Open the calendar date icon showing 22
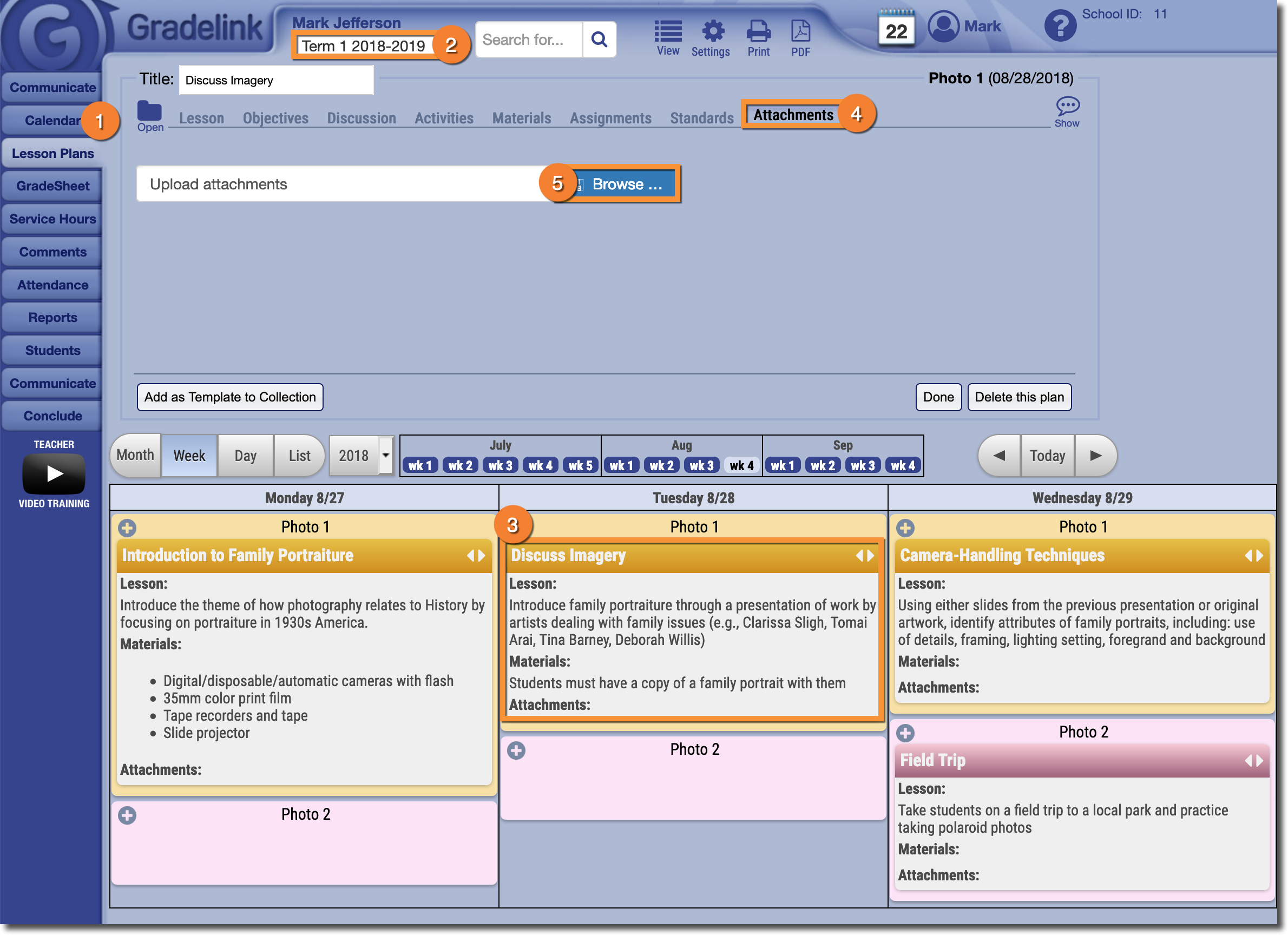1288x935 pixels. 896,30
